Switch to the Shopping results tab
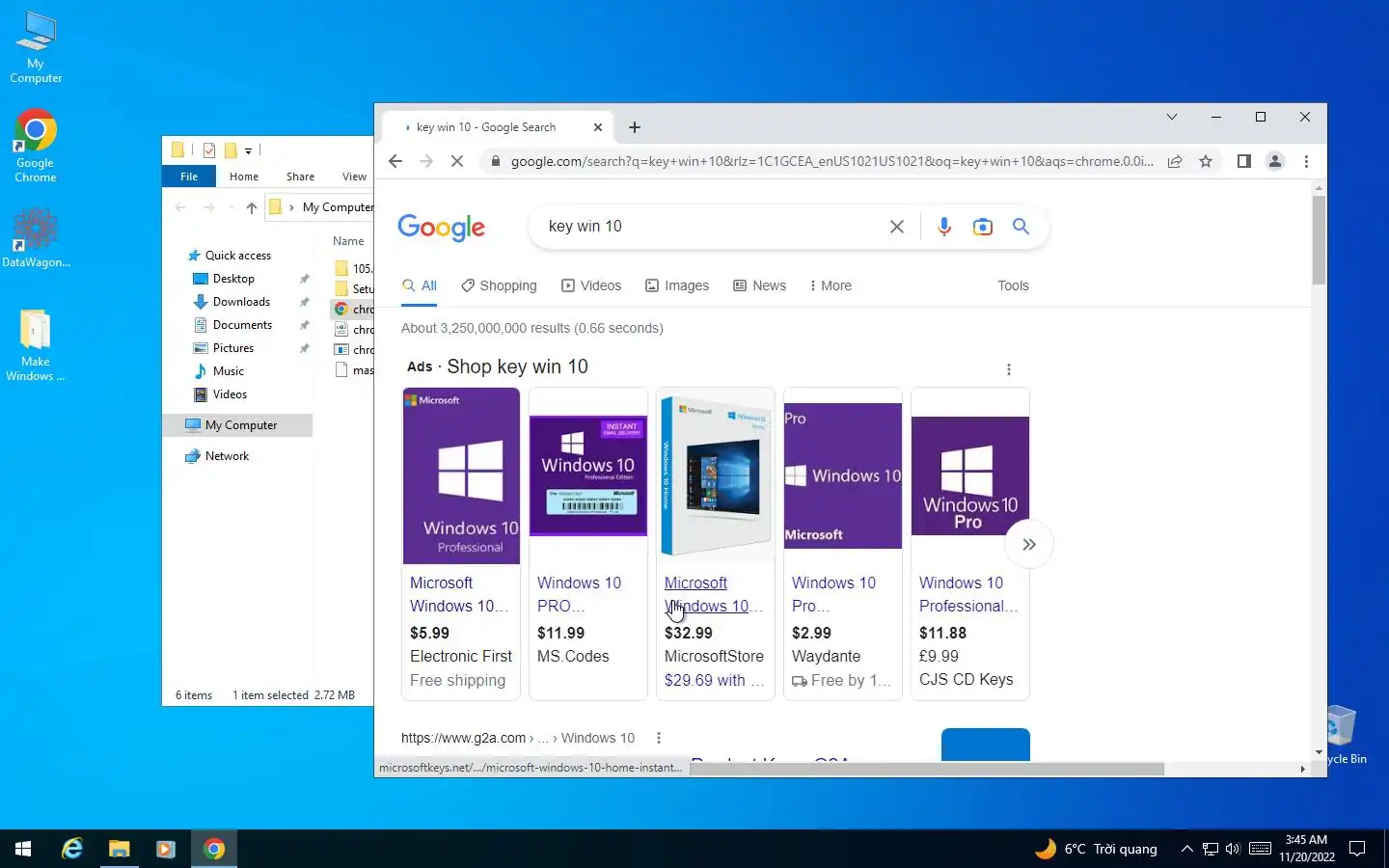This screenshot has height=868, width=1389. (499, 285)
